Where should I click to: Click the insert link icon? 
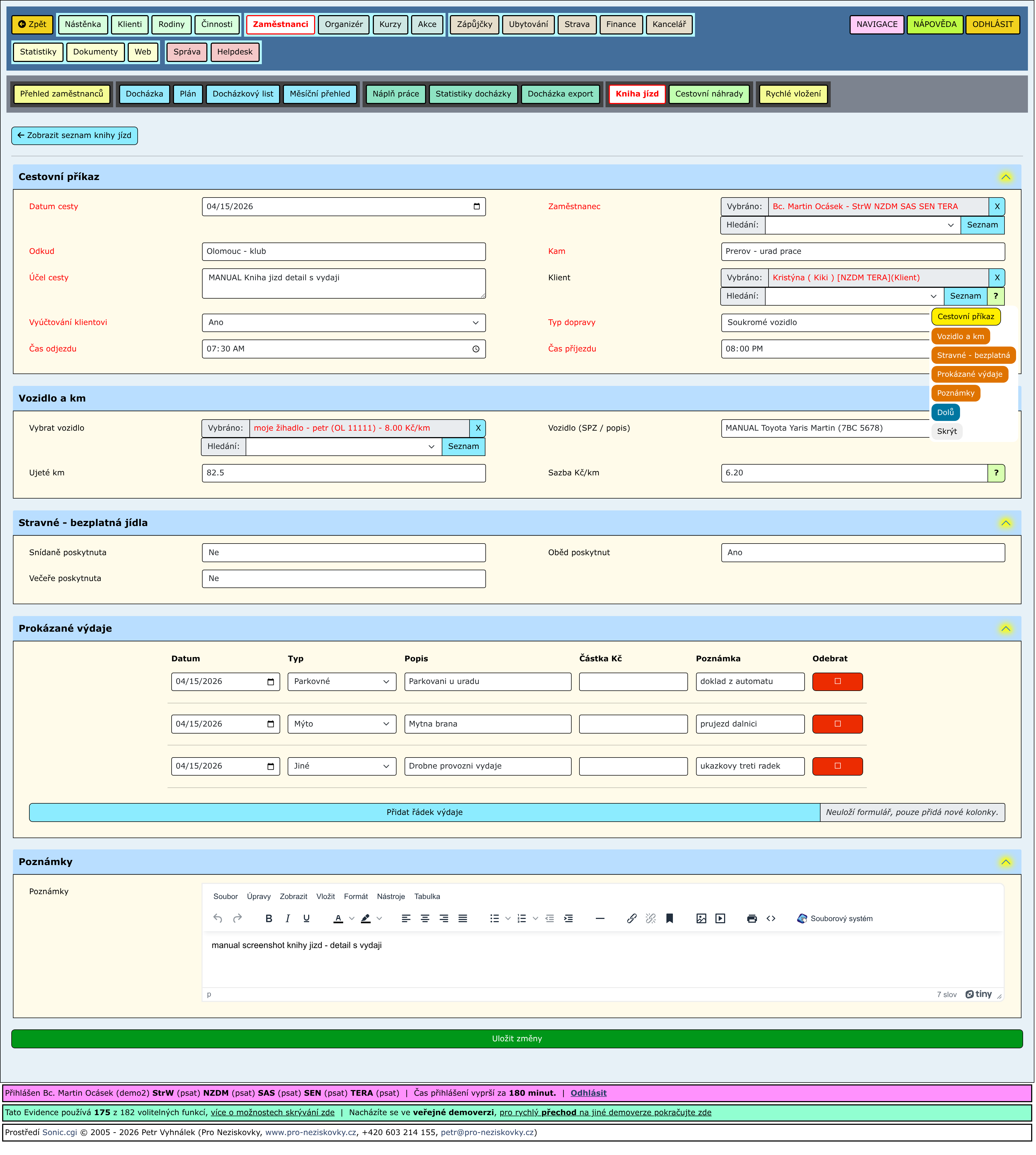coord(631,919)
